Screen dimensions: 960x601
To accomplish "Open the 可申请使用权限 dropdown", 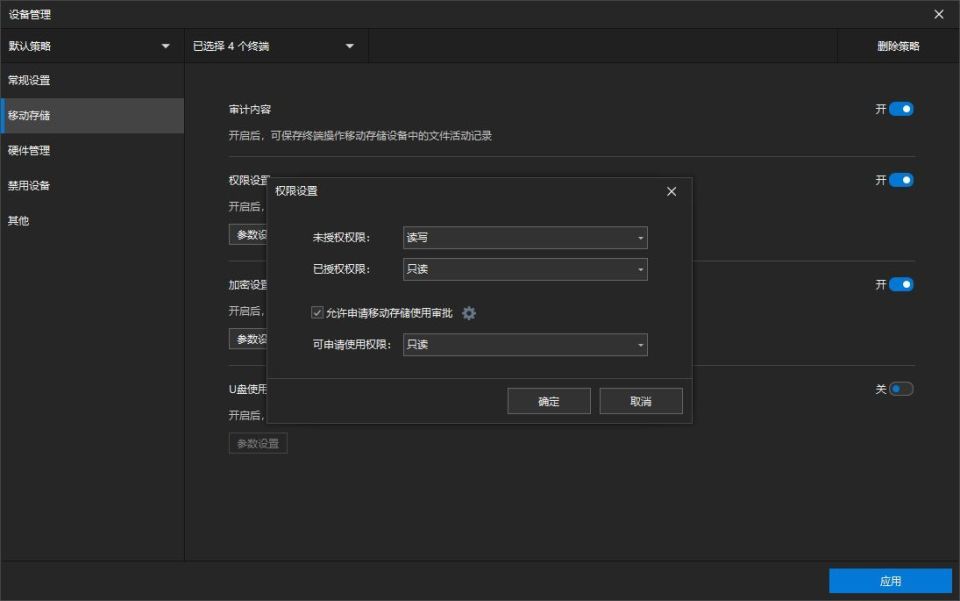I will (525, 345).
